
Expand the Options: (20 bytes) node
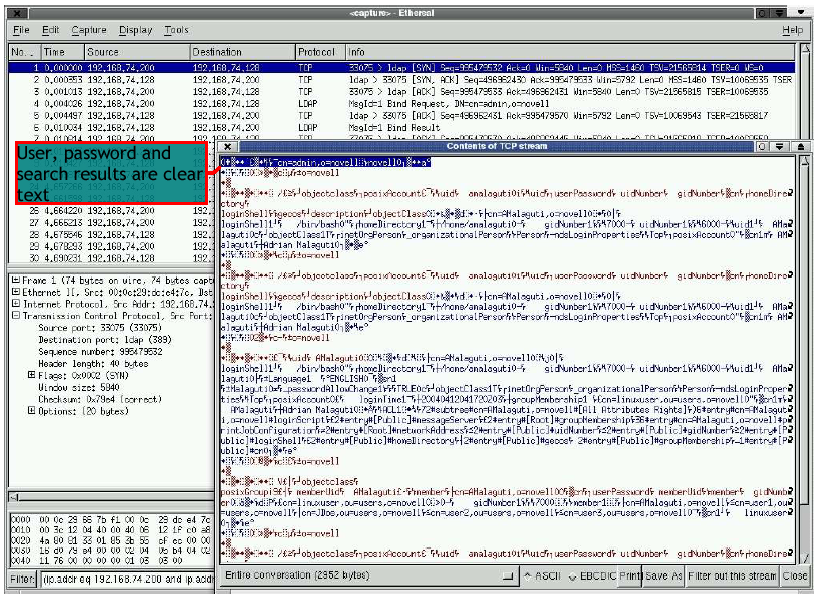tap(32, 411)
